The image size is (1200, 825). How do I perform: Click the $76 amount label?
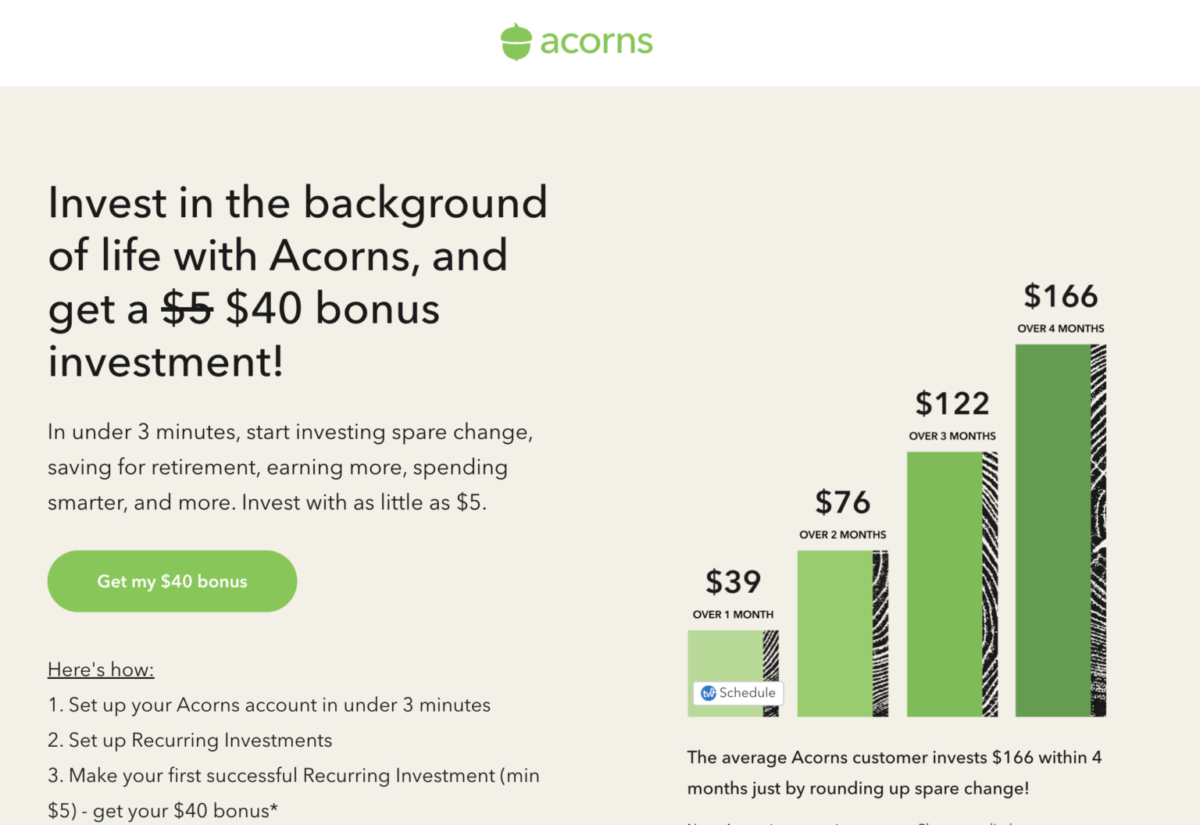(843, 501)
